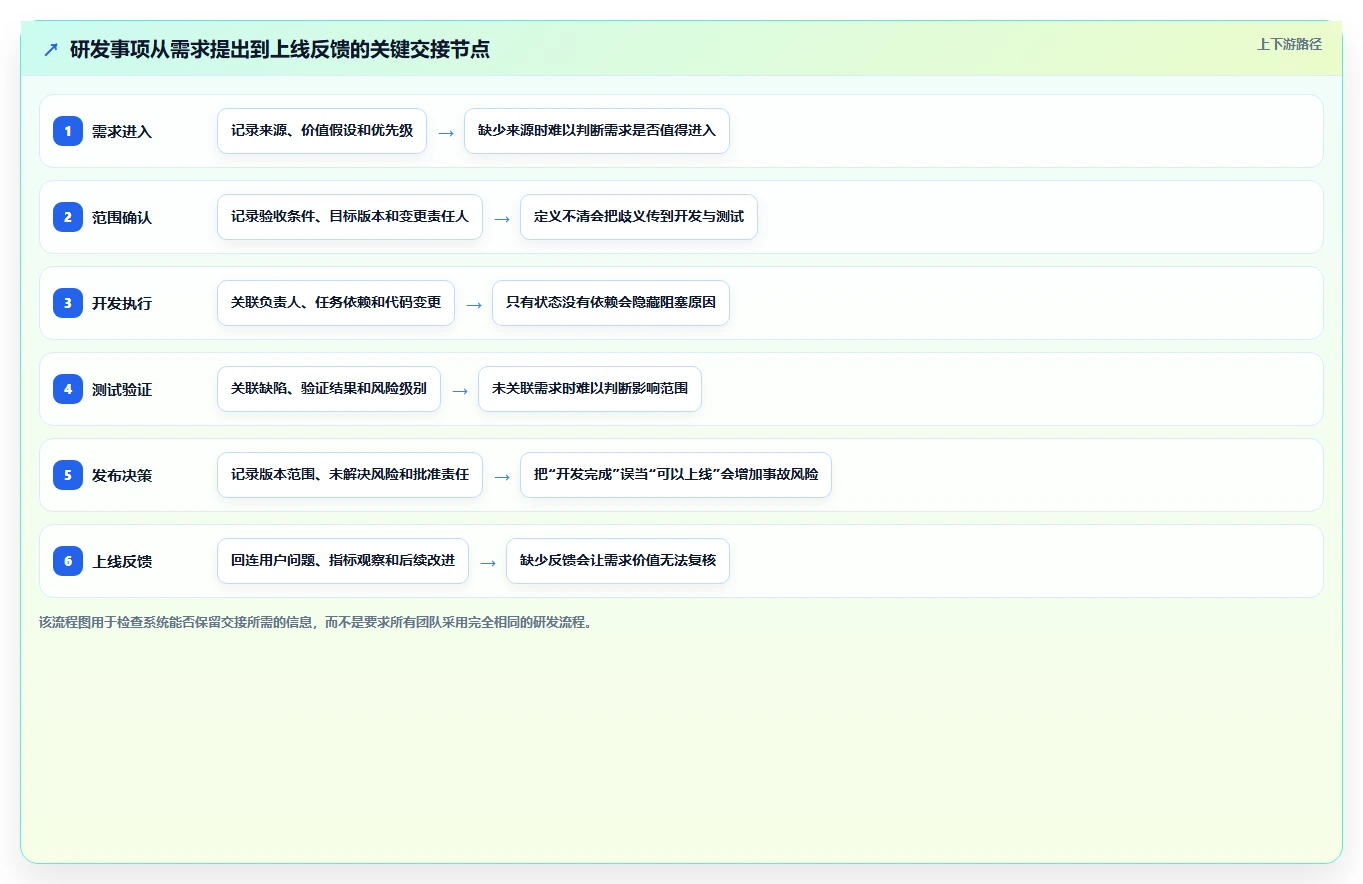Image resolution: width=1363 pixels, height=884 pixels.
Task: Click the 开发执行 step label
Action: pyautogui.click(x=122, y=303)
